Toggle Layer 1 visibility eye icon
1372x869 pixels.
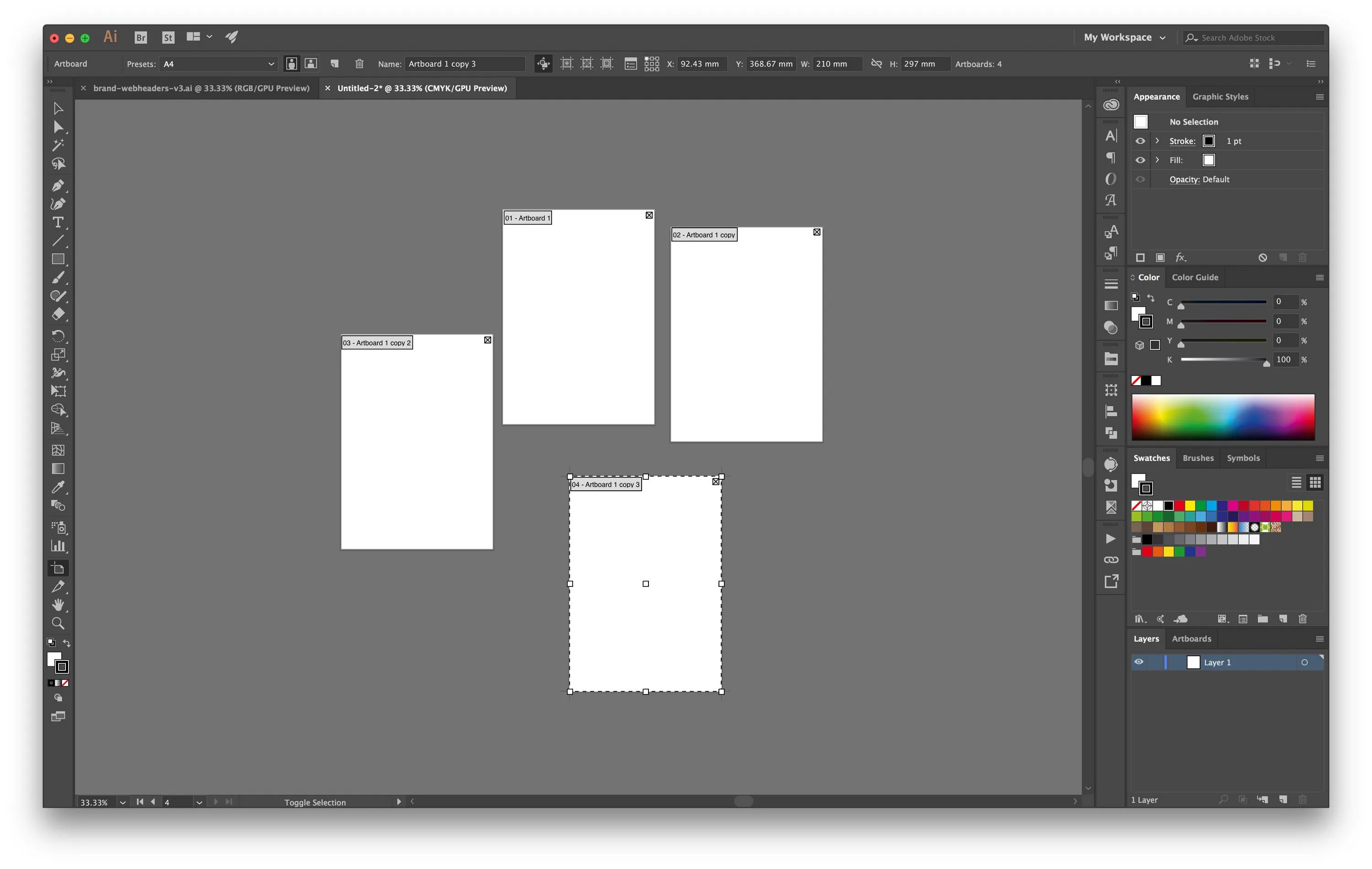(1138, 662)
